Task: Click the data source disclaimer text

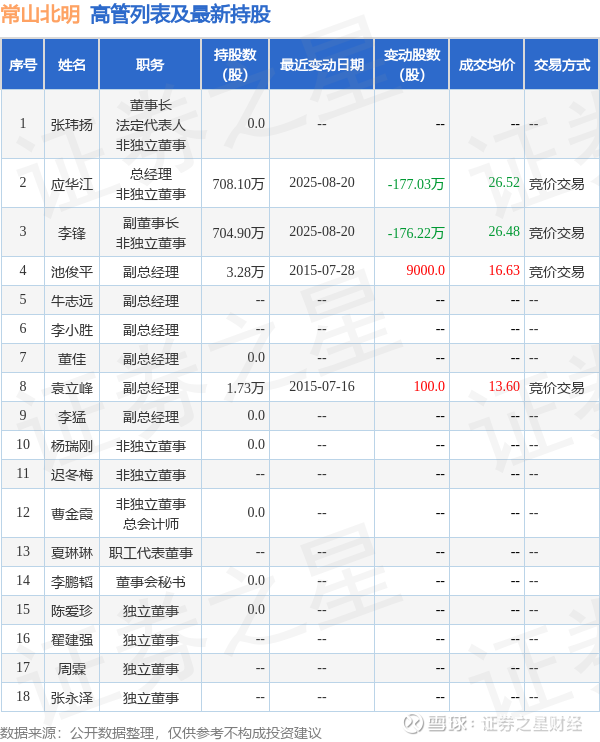Action: 161,733
